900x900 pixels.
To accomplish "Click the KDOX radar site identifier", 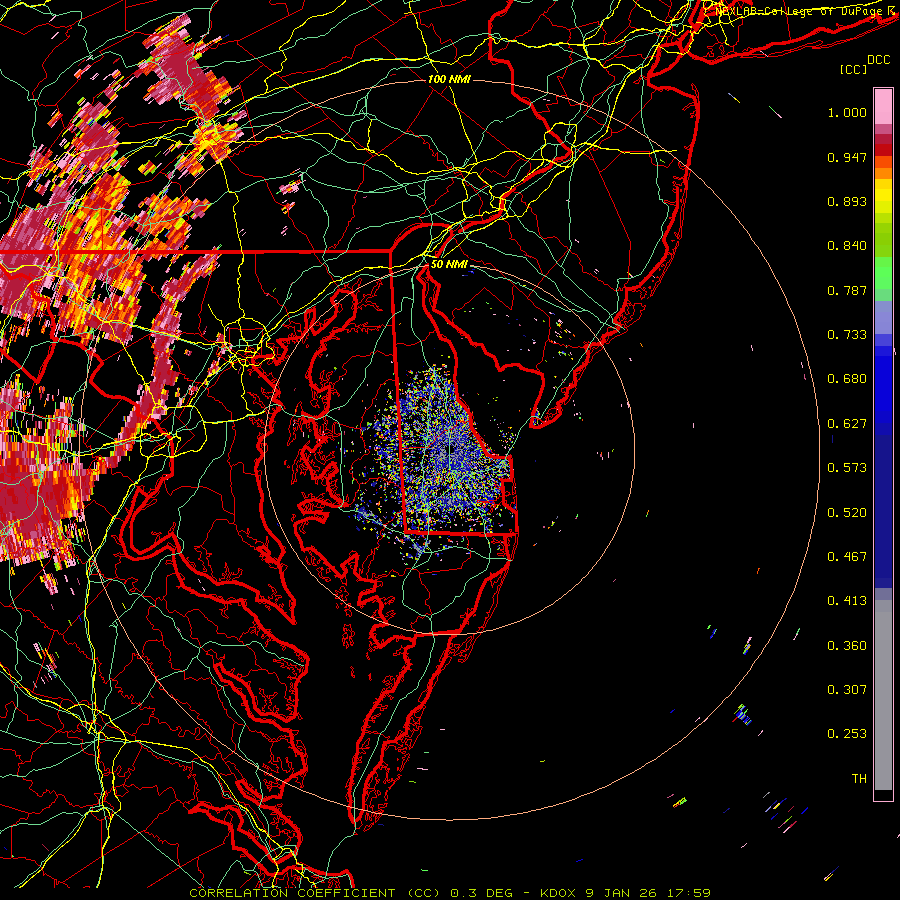I will click(x=557, y=893).
